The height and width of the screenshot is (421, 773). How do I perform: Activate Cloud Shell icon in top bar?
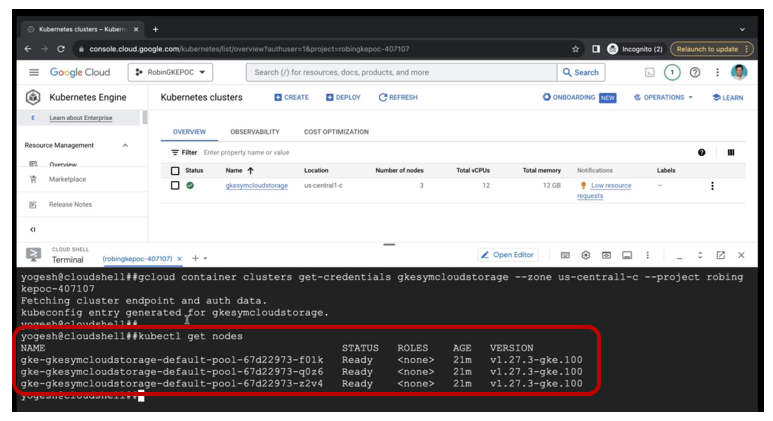point(650,72)
